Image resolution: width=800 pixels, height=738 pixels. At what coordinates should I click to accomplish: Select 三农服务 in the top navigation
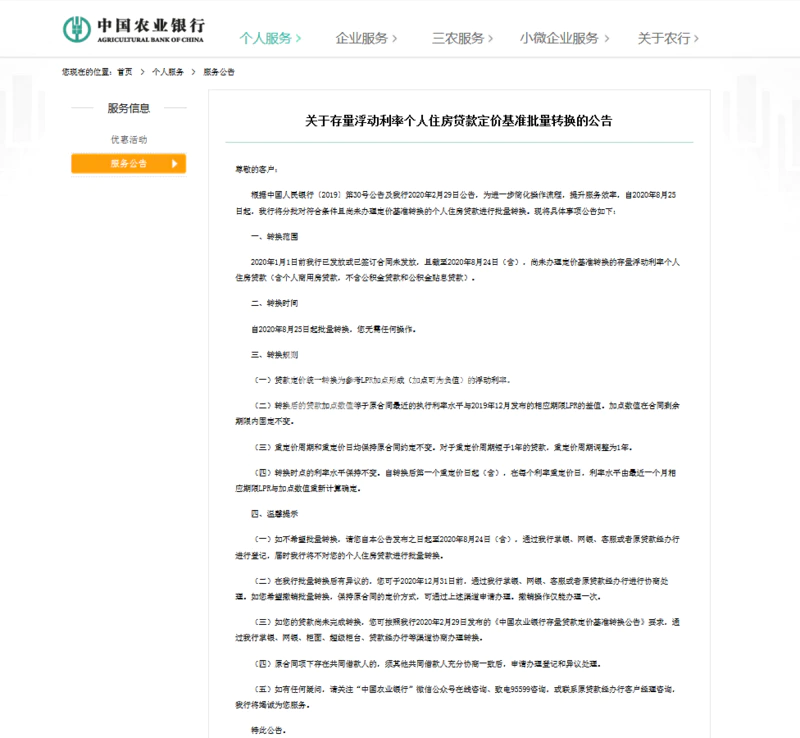[463, 38]
